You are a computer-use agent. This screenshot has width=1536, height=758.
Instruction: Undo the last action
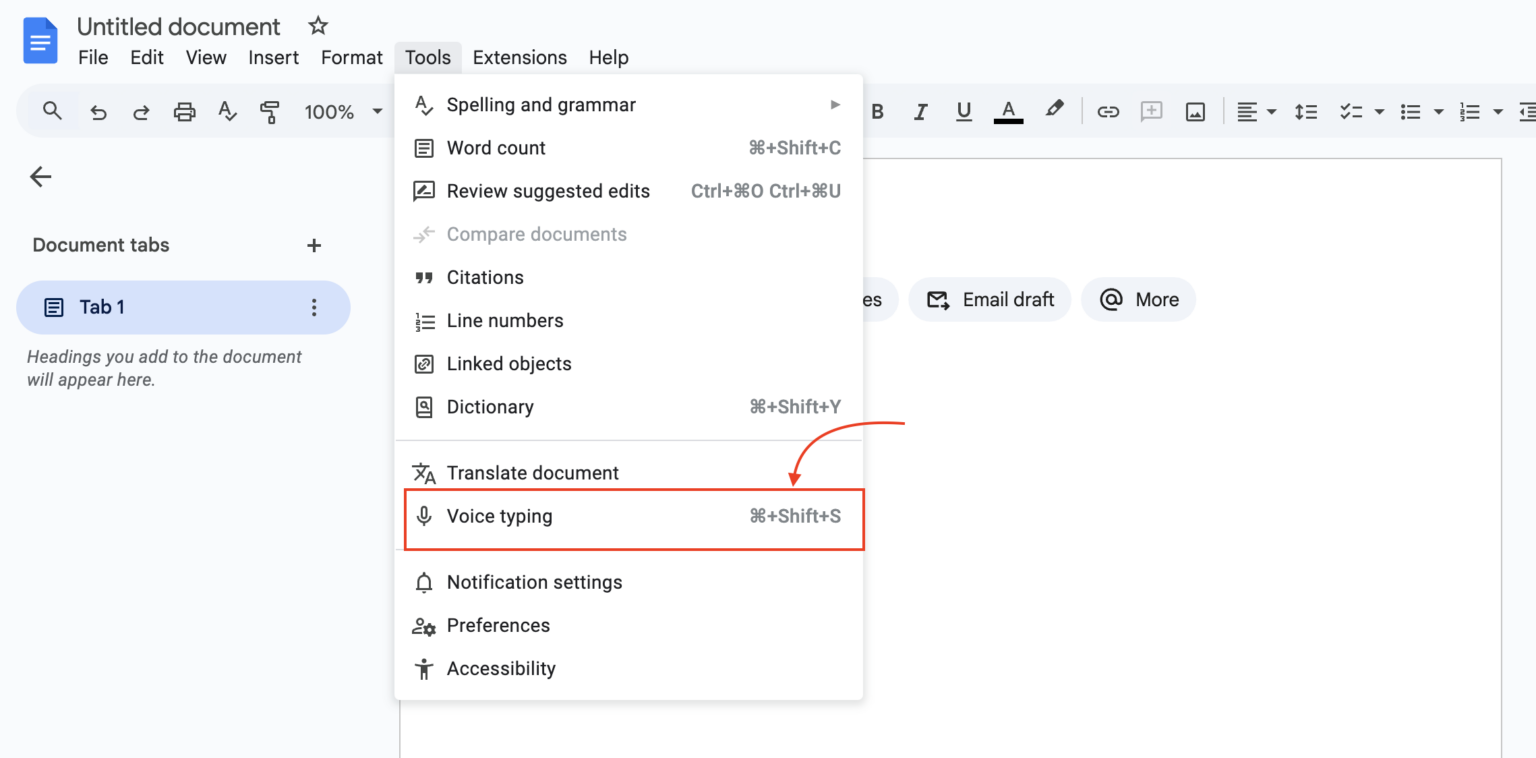(98, 111)
